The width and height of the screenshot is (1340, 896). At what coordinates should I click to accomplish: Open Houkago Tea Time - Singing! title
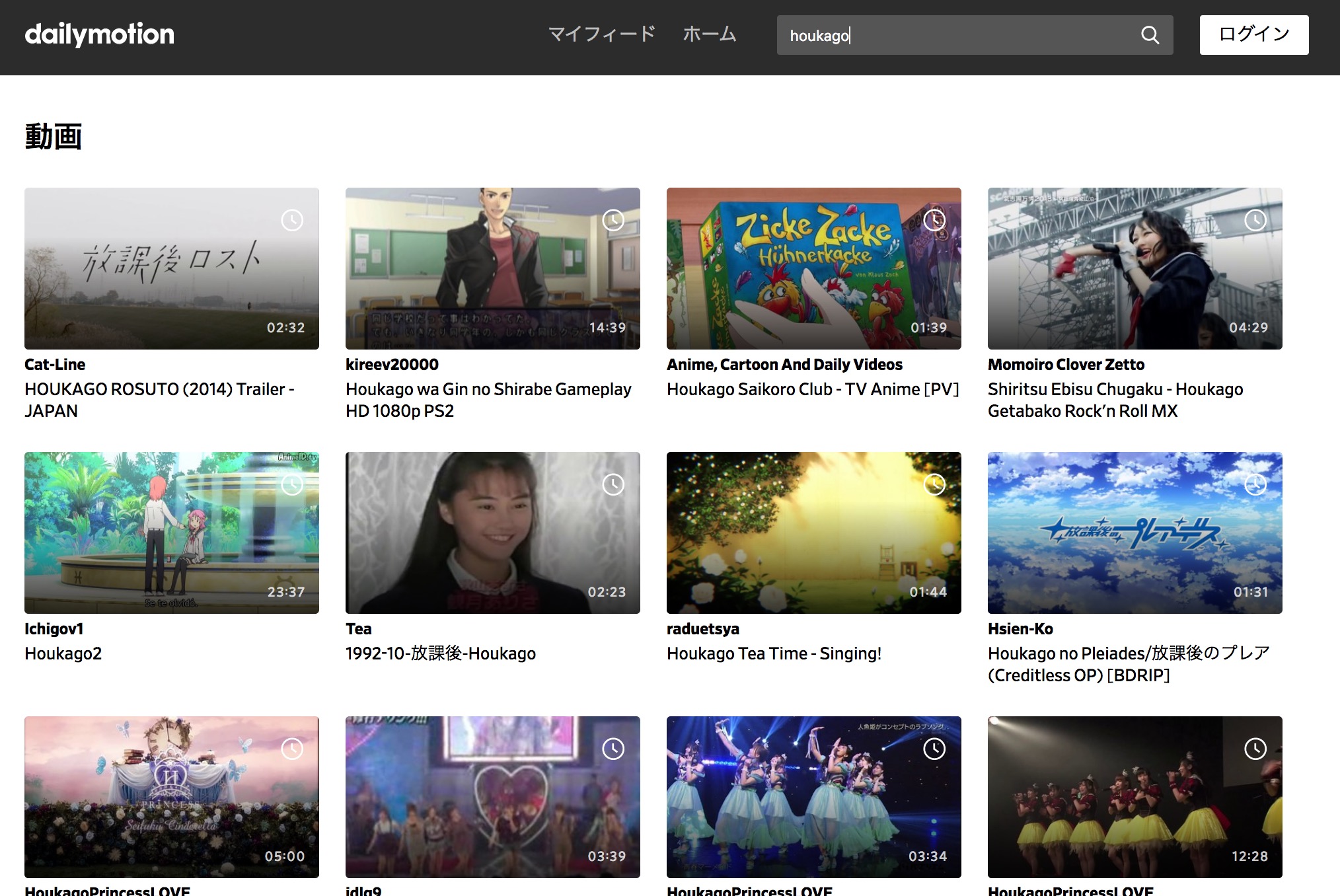tap(774, 653)
